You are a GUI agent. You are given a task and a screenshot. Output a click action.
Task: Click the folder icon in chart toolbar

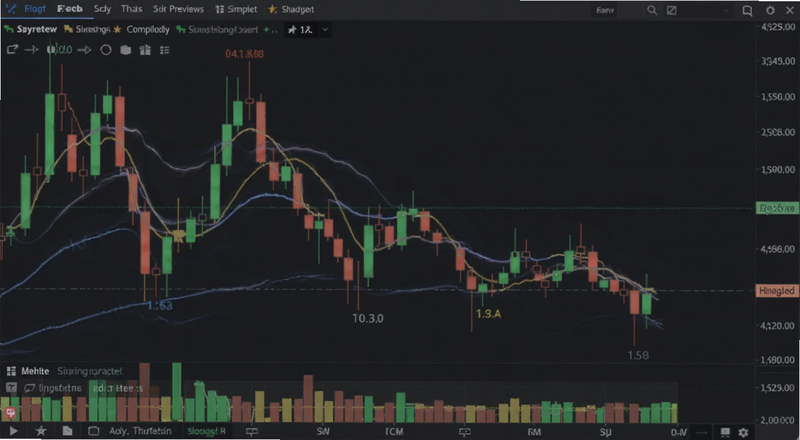pos(126,50)
